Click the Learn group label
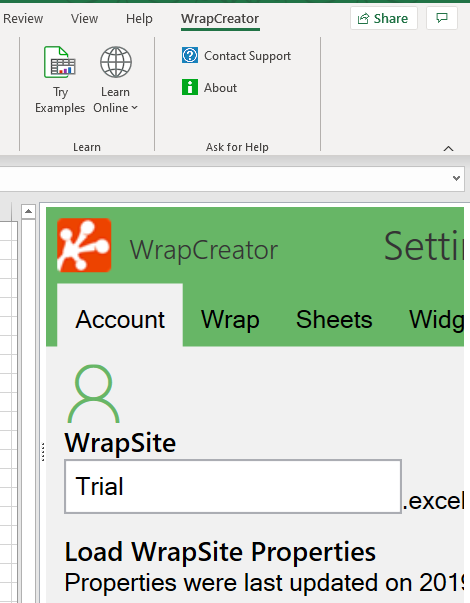This screenshot has height=603, width=470. pos(87,147)
